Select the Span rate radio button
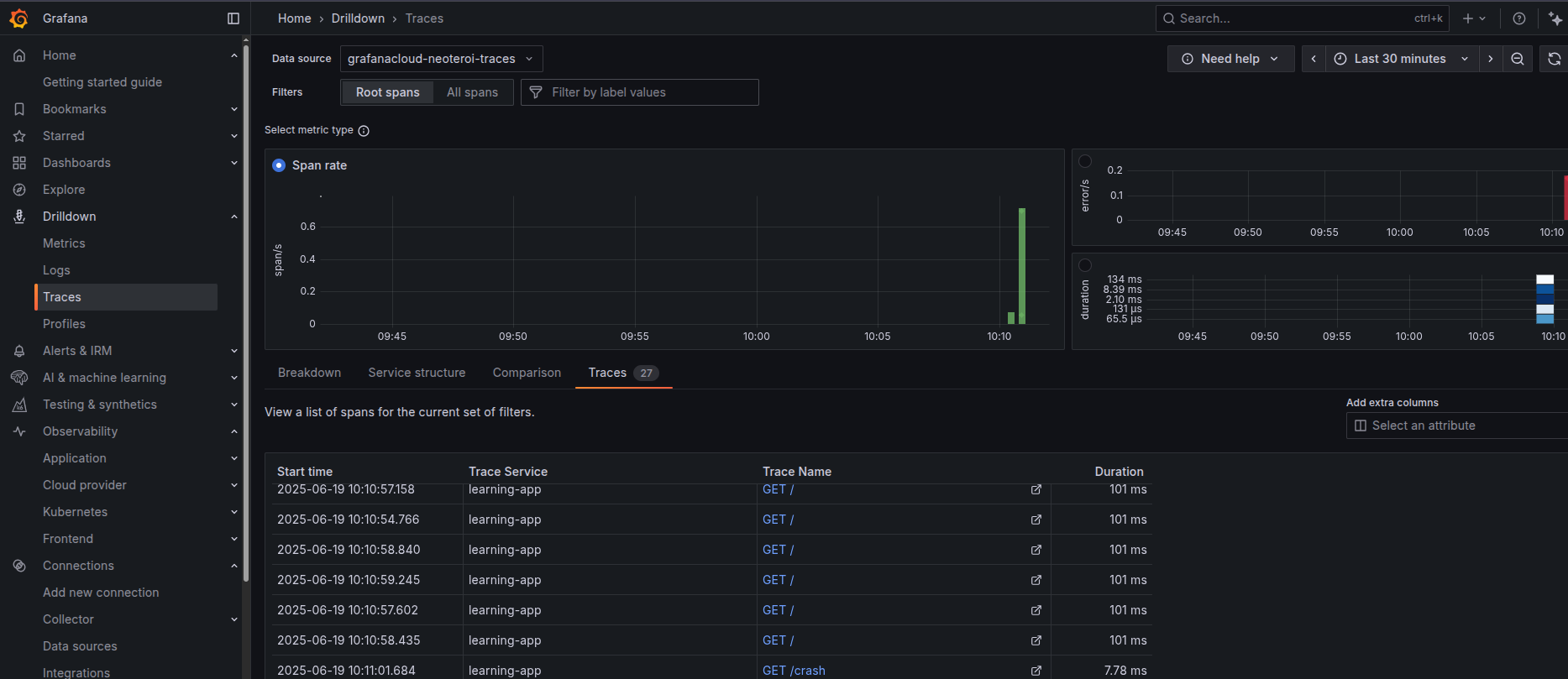Screen dimensions: 1568x679 point(279,165)
